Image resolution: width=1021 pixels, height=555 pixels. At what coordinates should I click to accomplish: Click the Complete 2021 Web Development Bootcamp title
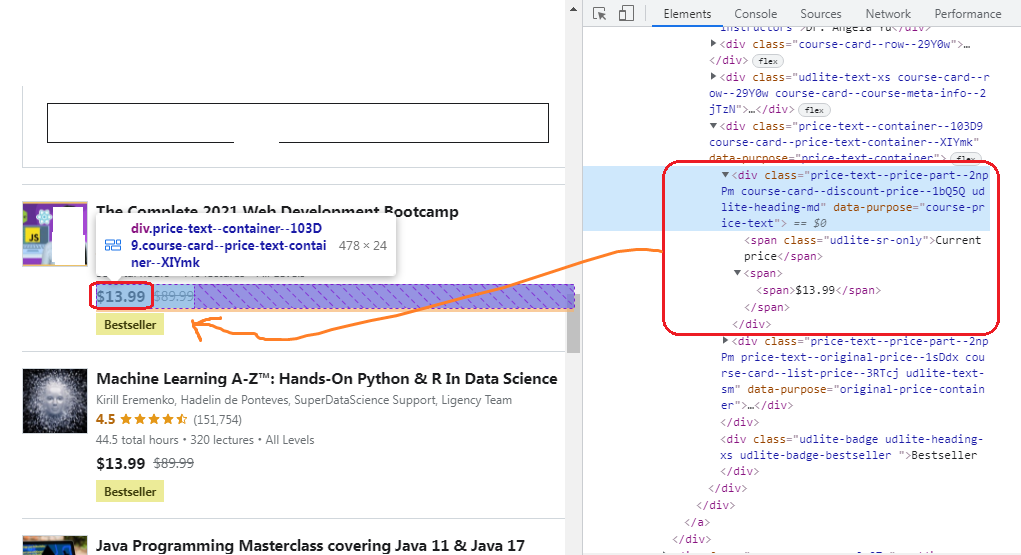tap(277, 211)
